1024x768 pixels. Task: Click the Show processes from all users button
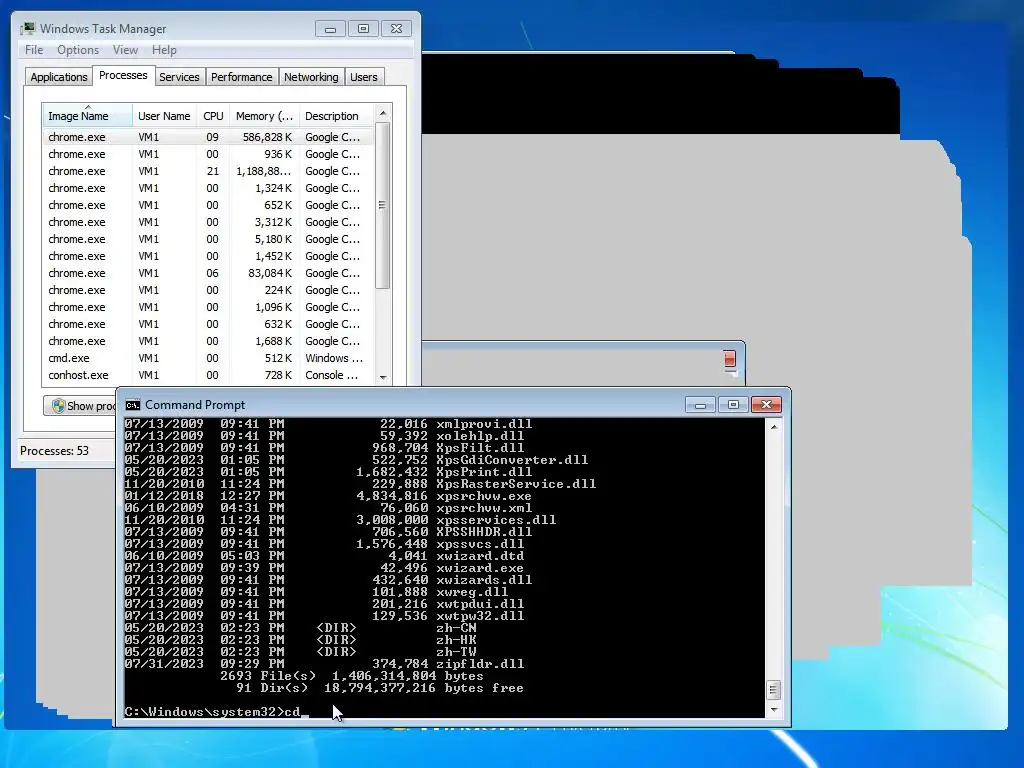point(81,406)
